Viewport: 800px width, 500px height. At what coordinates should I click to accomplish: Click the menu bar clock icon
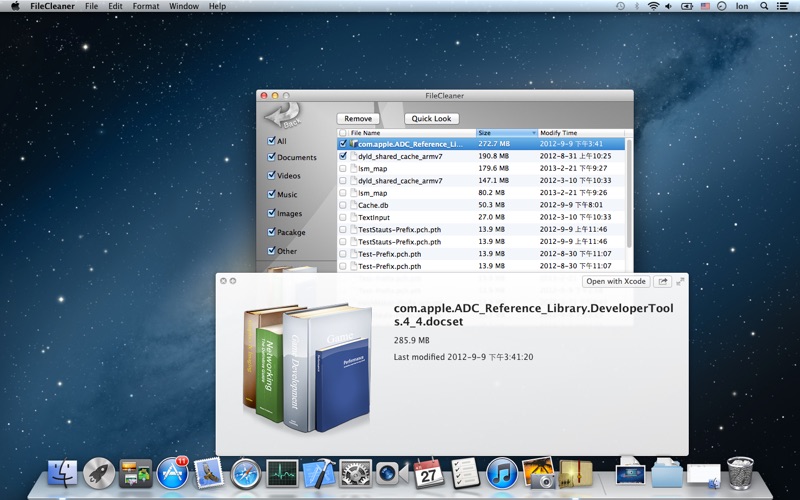721,6
